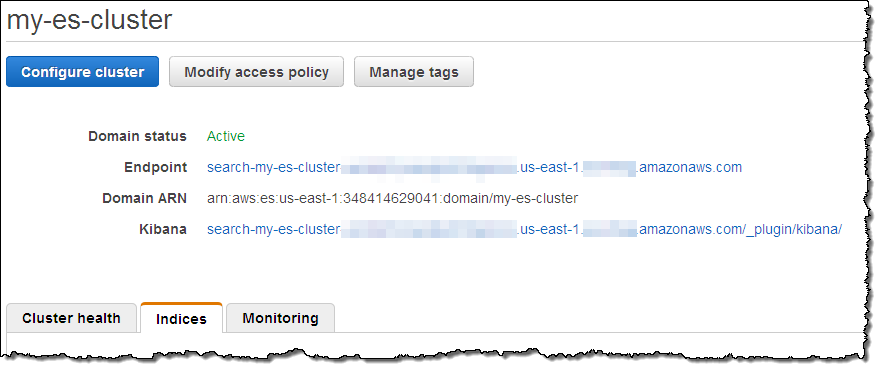Viewport: 881px width, 369px height.
Task: Click the Configure cluster button
Action: click(x=83, y=72)
